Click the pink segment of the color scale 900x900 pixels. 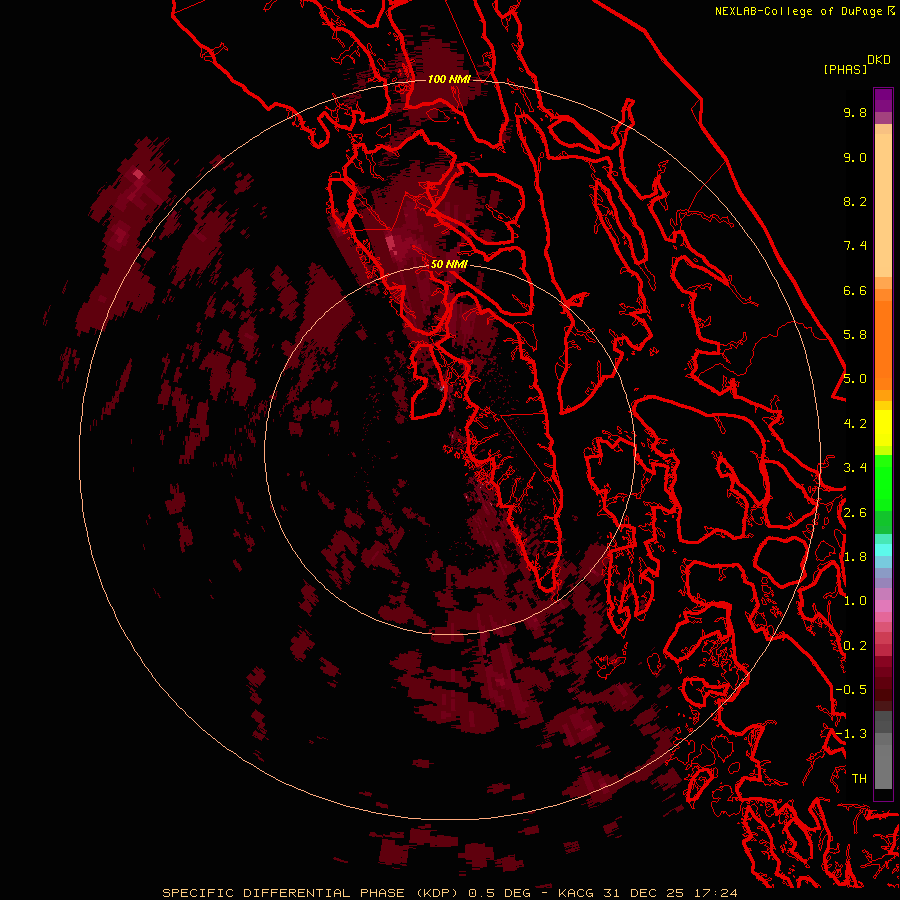[883, 606]
